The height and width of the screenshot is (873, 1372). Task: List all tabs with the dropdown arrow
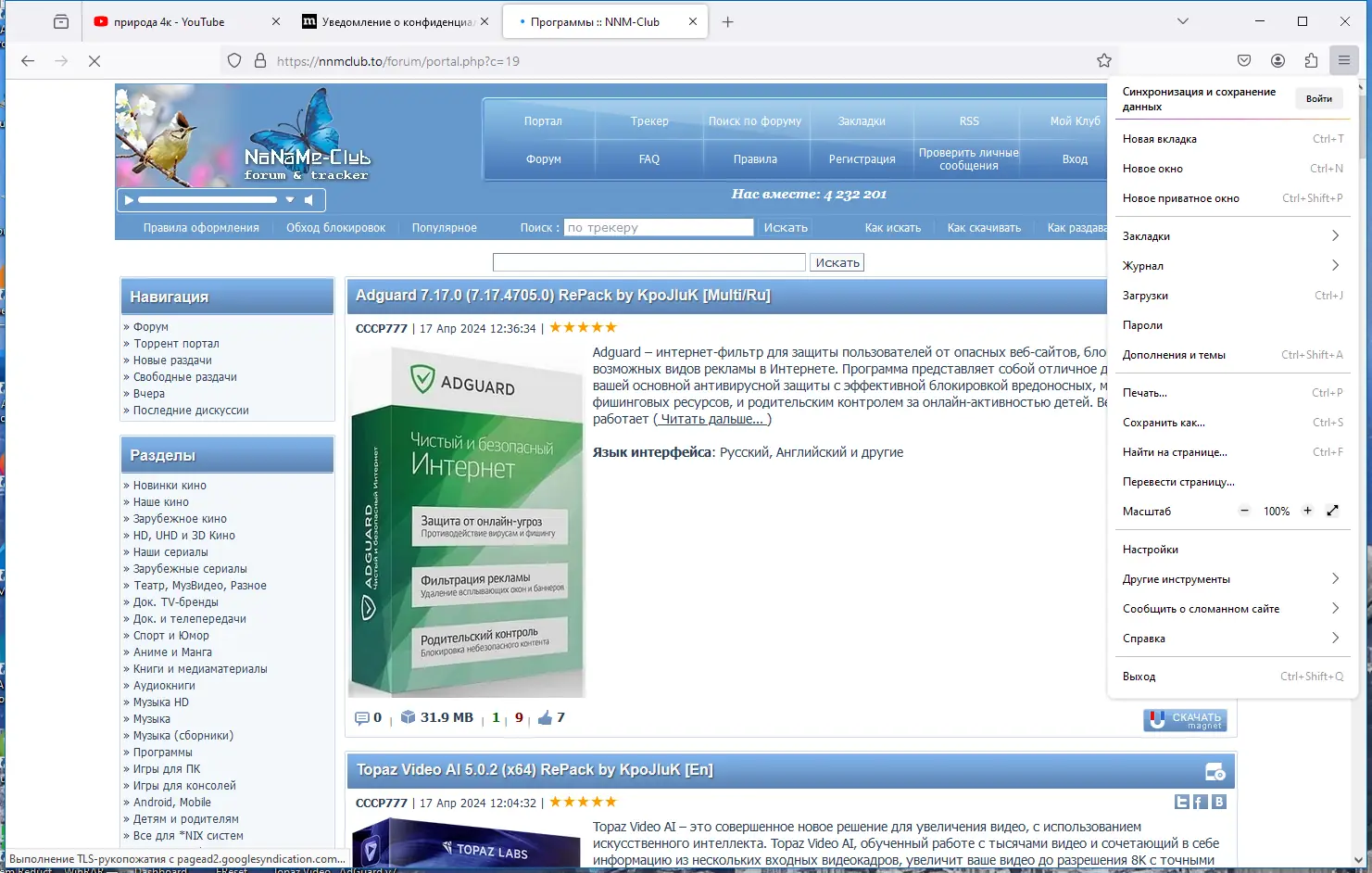pos(1183,21)
